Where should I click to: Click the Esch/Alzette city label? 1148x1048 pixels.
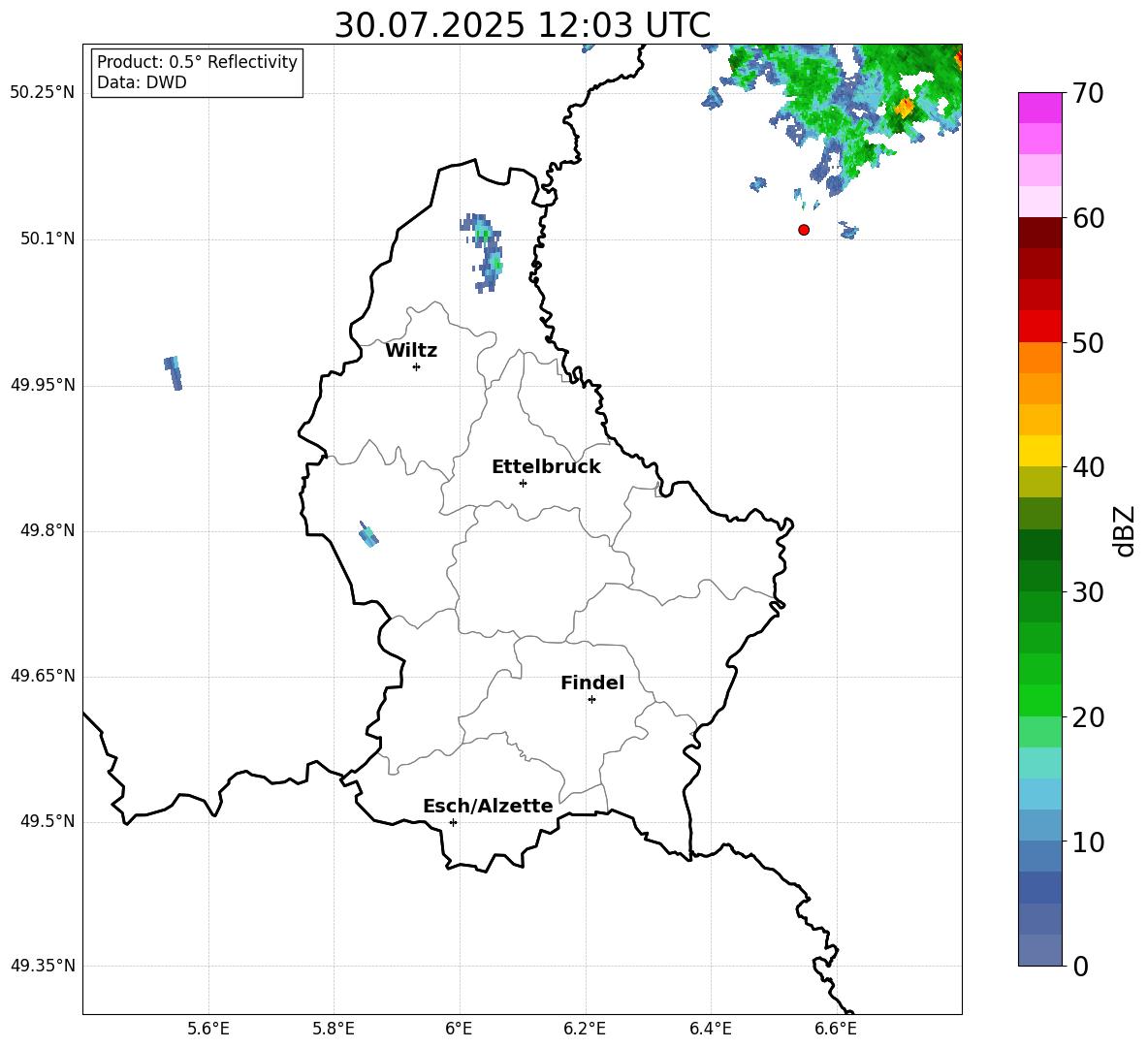(x=488, y=806)
